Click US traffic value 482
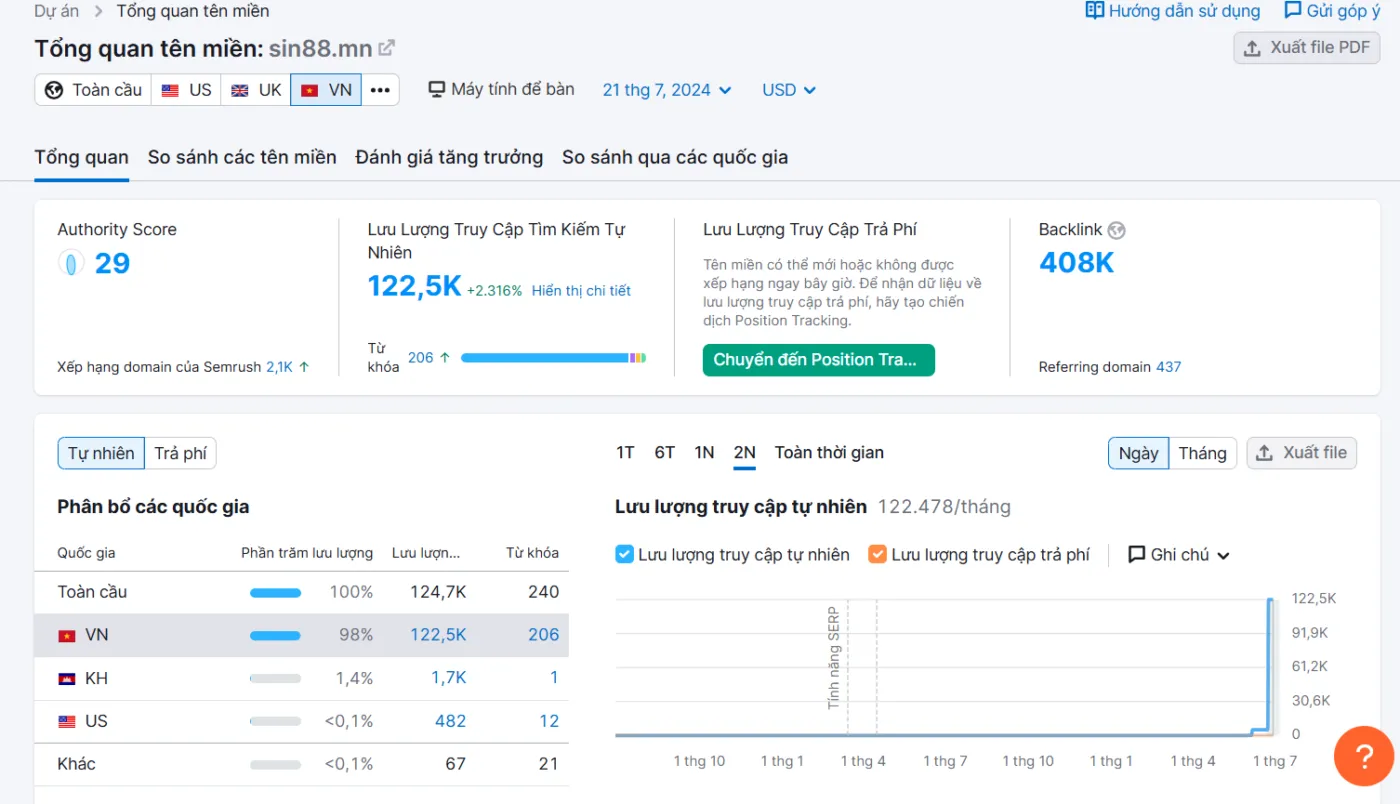The width and height of the screenshot is (1400, 804). pyautogui.click(x=451, y=721)
